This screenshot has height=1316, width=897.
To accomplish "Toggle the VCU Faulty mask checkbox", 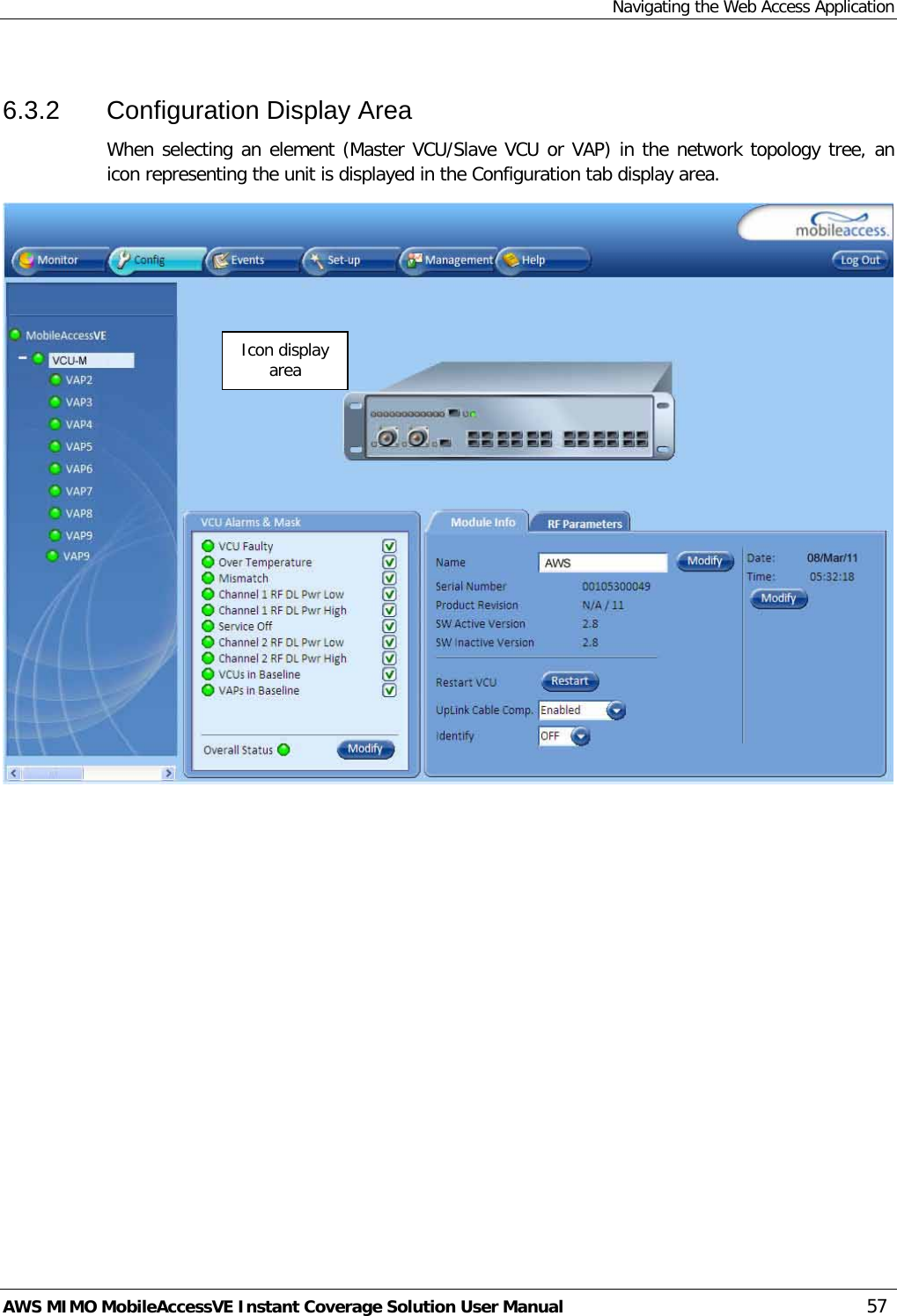I will (389, 546).
